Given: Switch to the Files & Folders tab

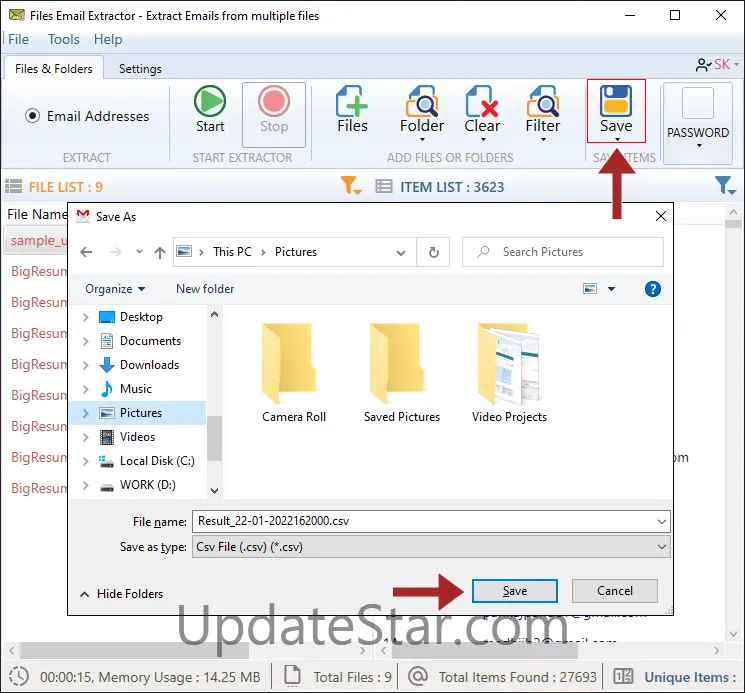Looking at the screenshot, I should (54, 69).
